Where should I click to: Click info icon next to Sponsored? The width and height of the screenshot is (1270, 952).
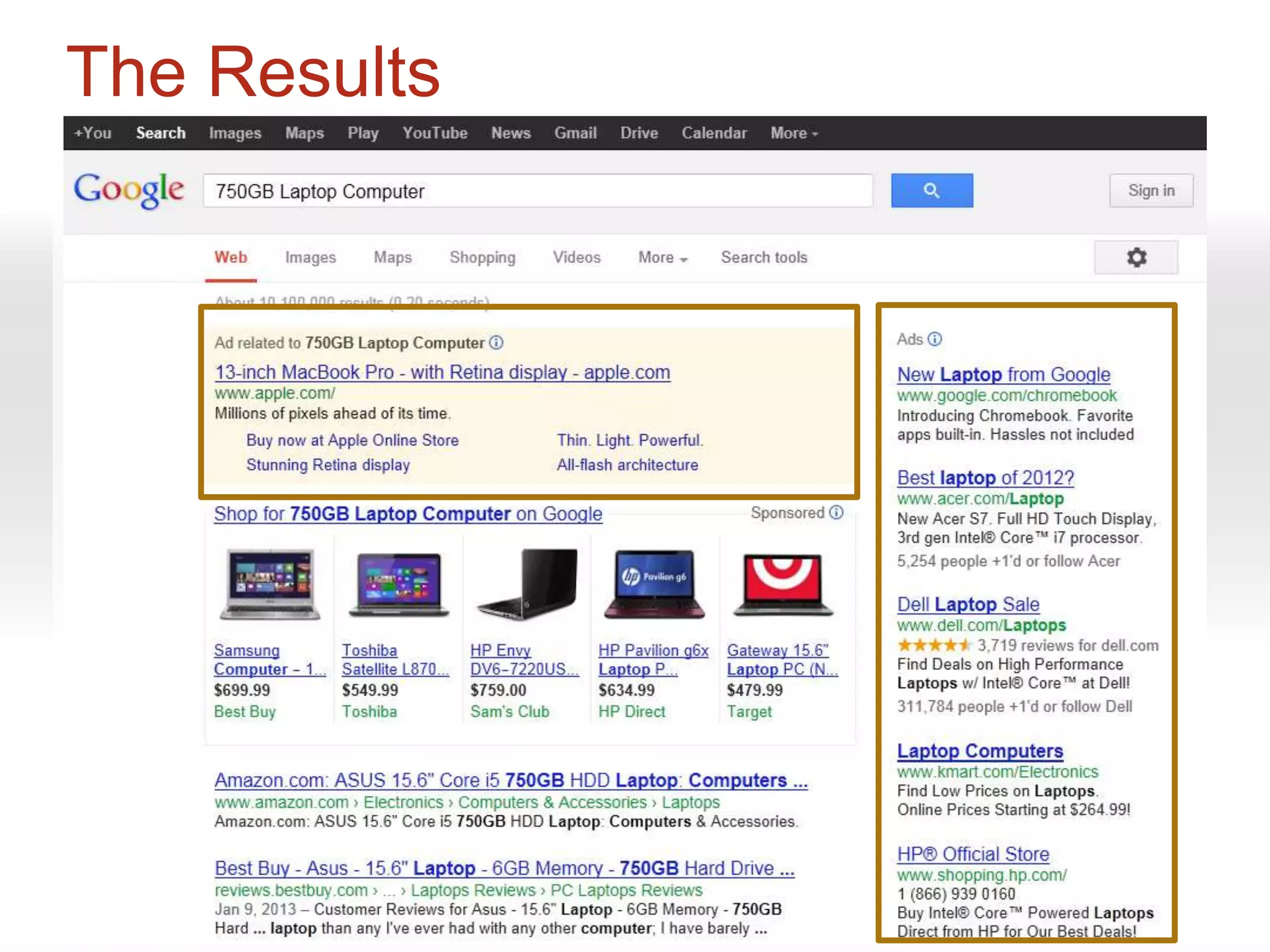837,513
